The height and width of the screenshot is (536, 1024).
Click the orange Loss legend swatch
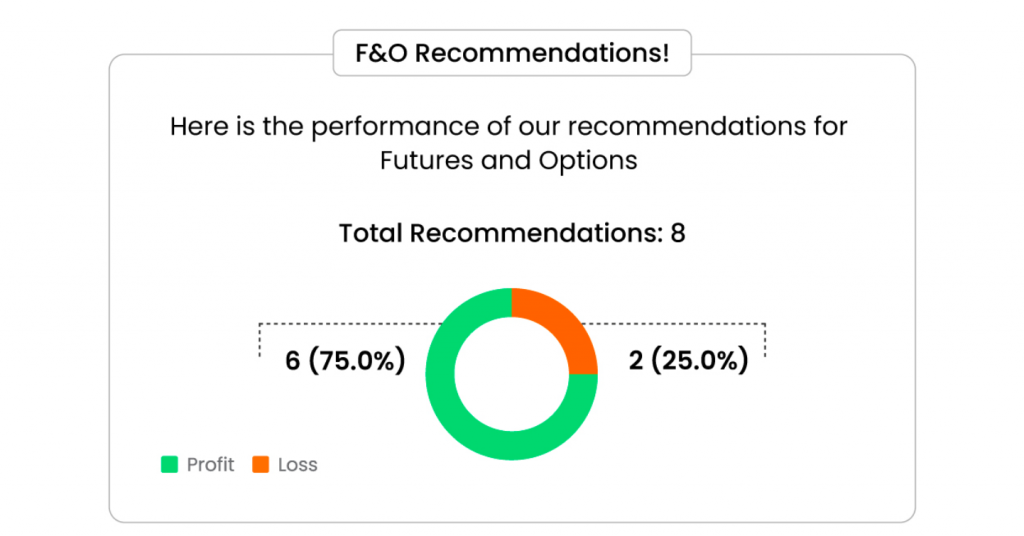[261, 464]
